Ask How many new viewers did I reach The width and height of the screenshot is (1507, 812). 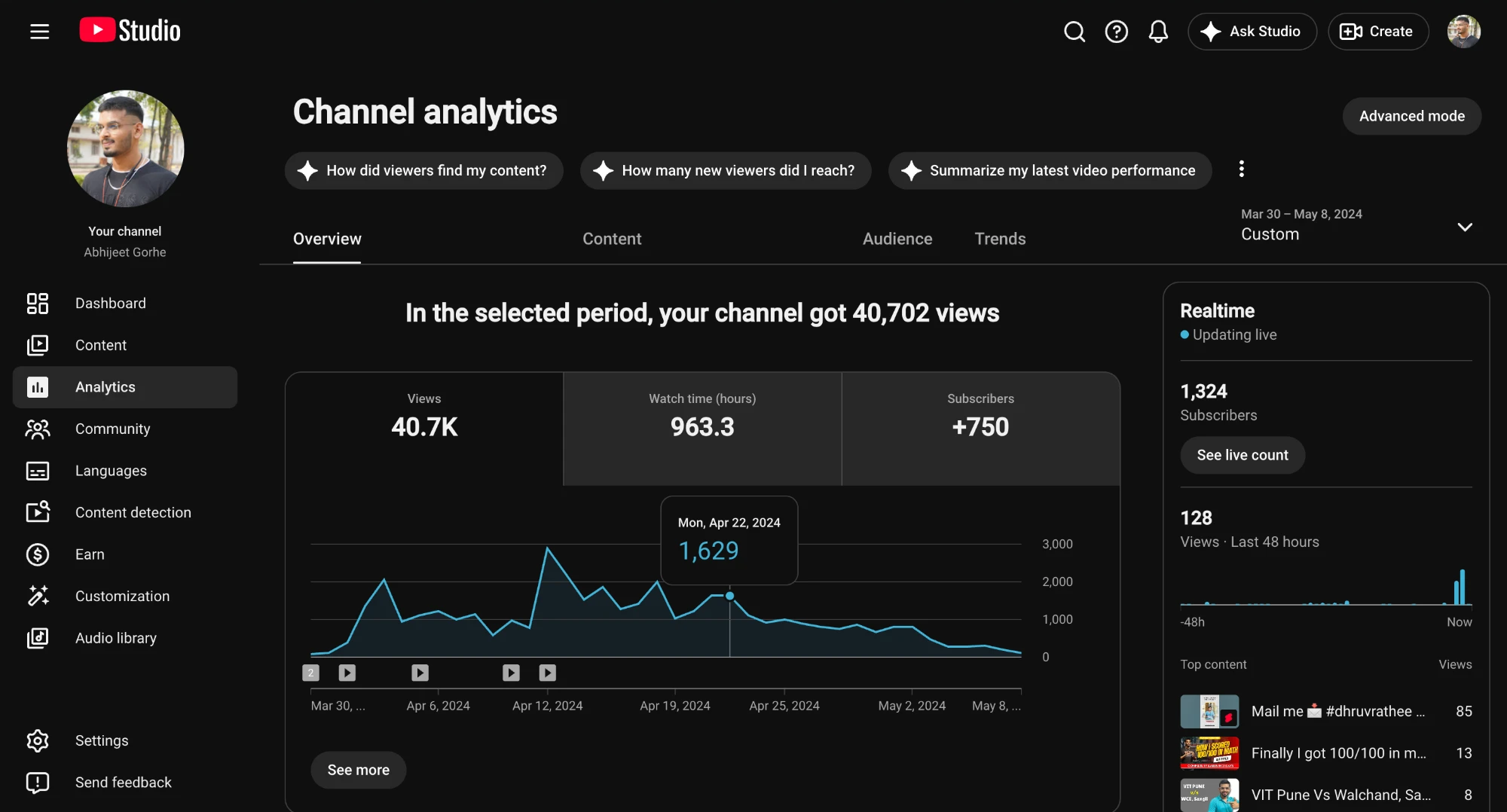(726, 171)
